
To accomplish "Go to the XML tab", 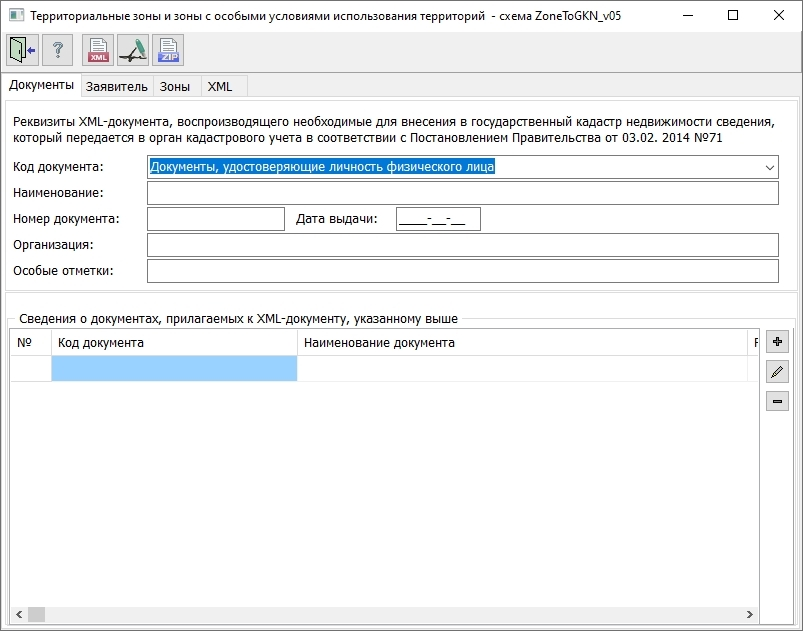I will click(220, 87).
